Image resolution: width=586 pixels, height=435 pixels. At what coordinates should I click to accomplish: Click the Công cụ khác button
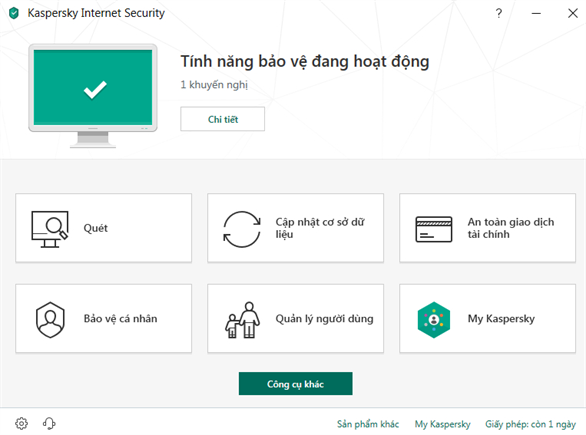coord(295,383)
